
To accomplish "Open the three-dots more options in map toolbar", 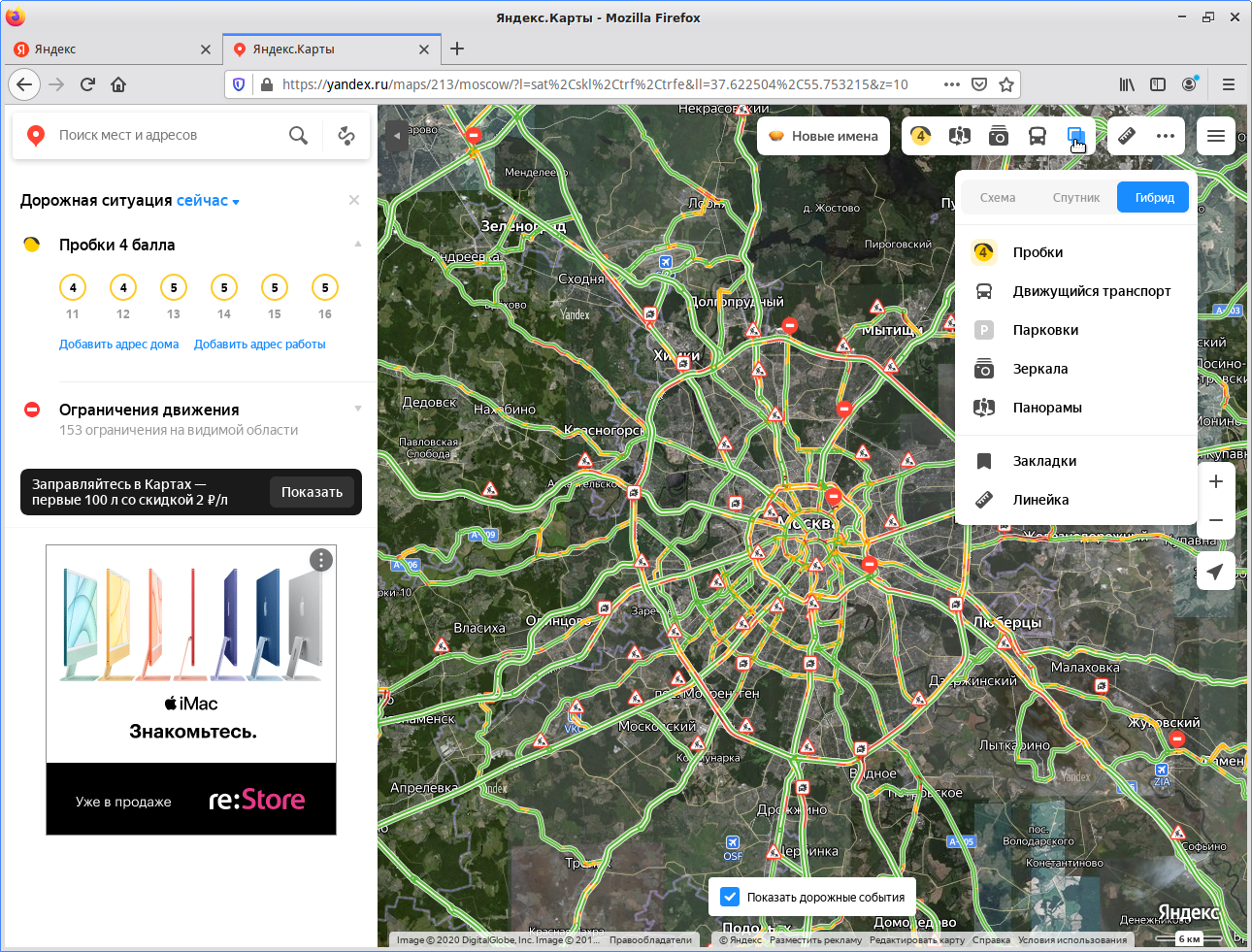I will (1166, 136).
